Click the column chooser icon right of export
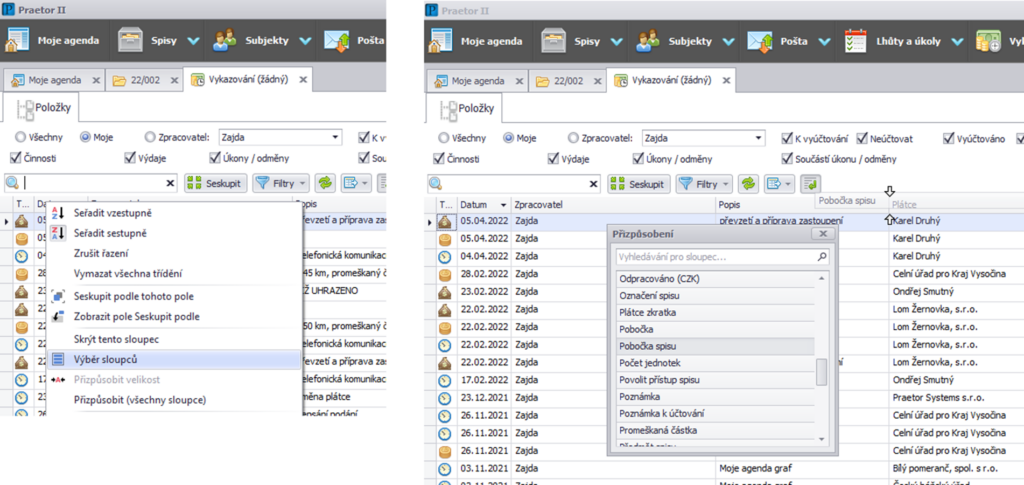 coord(809,183)
